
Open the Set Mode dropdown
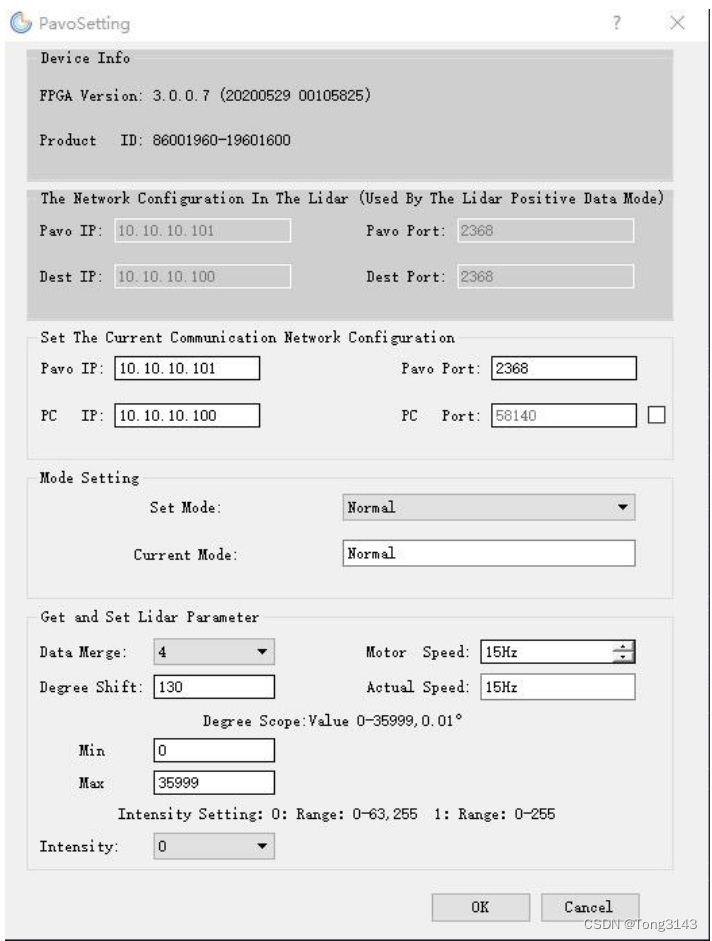pyautogui.click(x=489, y=507)
